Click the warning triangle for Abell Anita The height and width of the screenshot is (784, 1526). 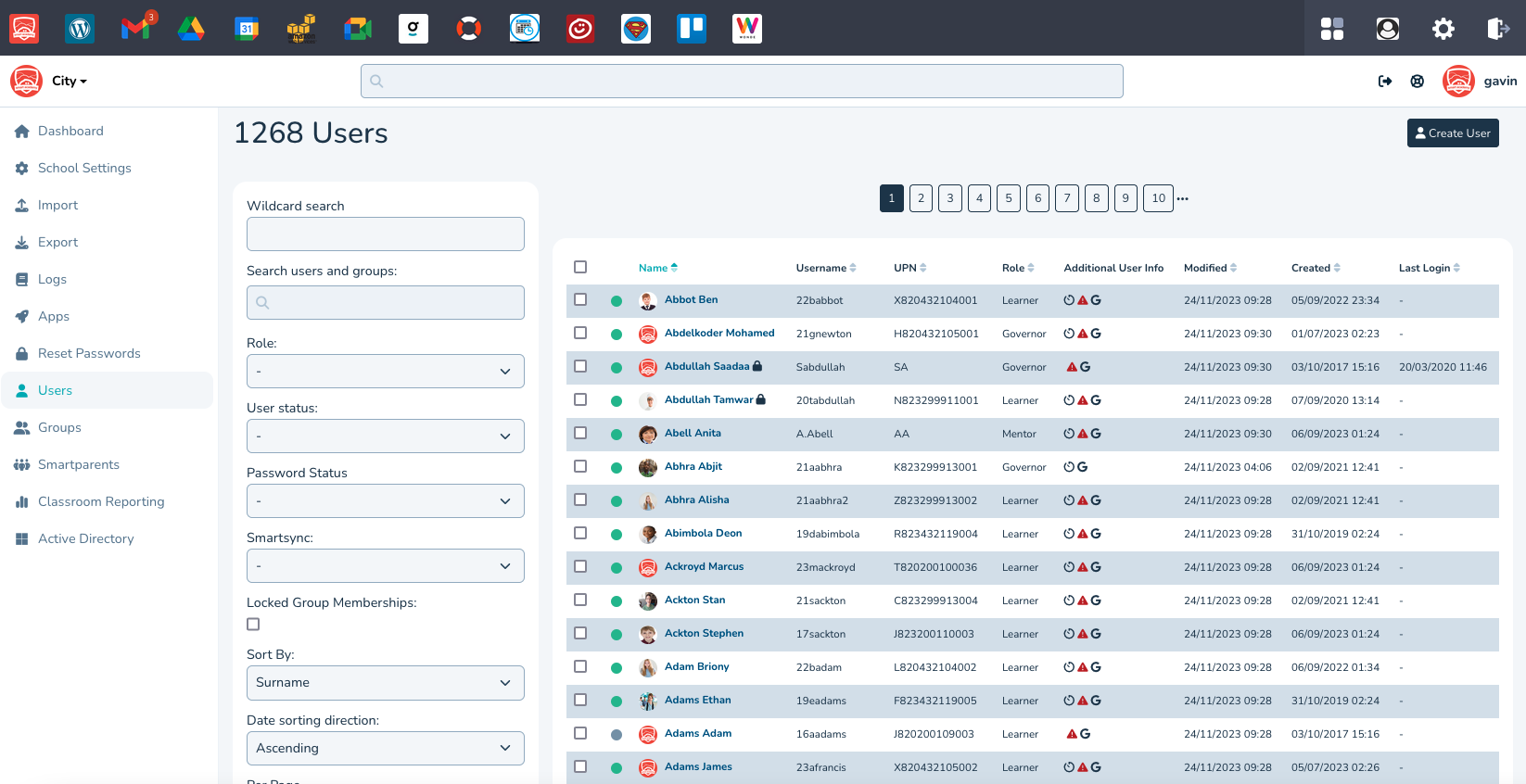click(1083, 434)
